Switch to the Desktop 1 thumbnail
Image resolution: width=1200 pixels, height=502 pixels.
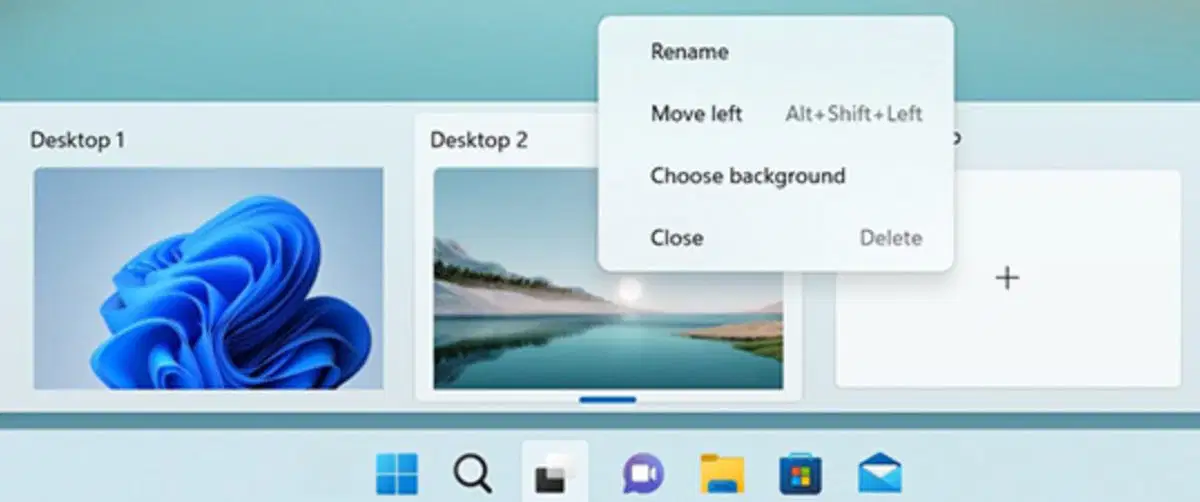coord(208,278)
